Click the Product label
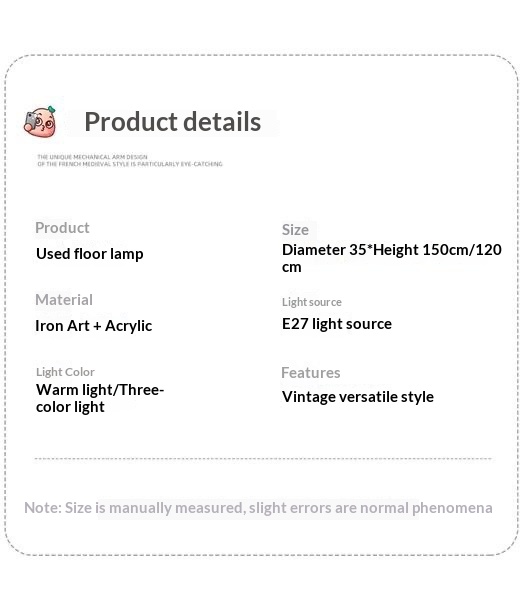This screenshot has height=593, width=525. [62, 228]
